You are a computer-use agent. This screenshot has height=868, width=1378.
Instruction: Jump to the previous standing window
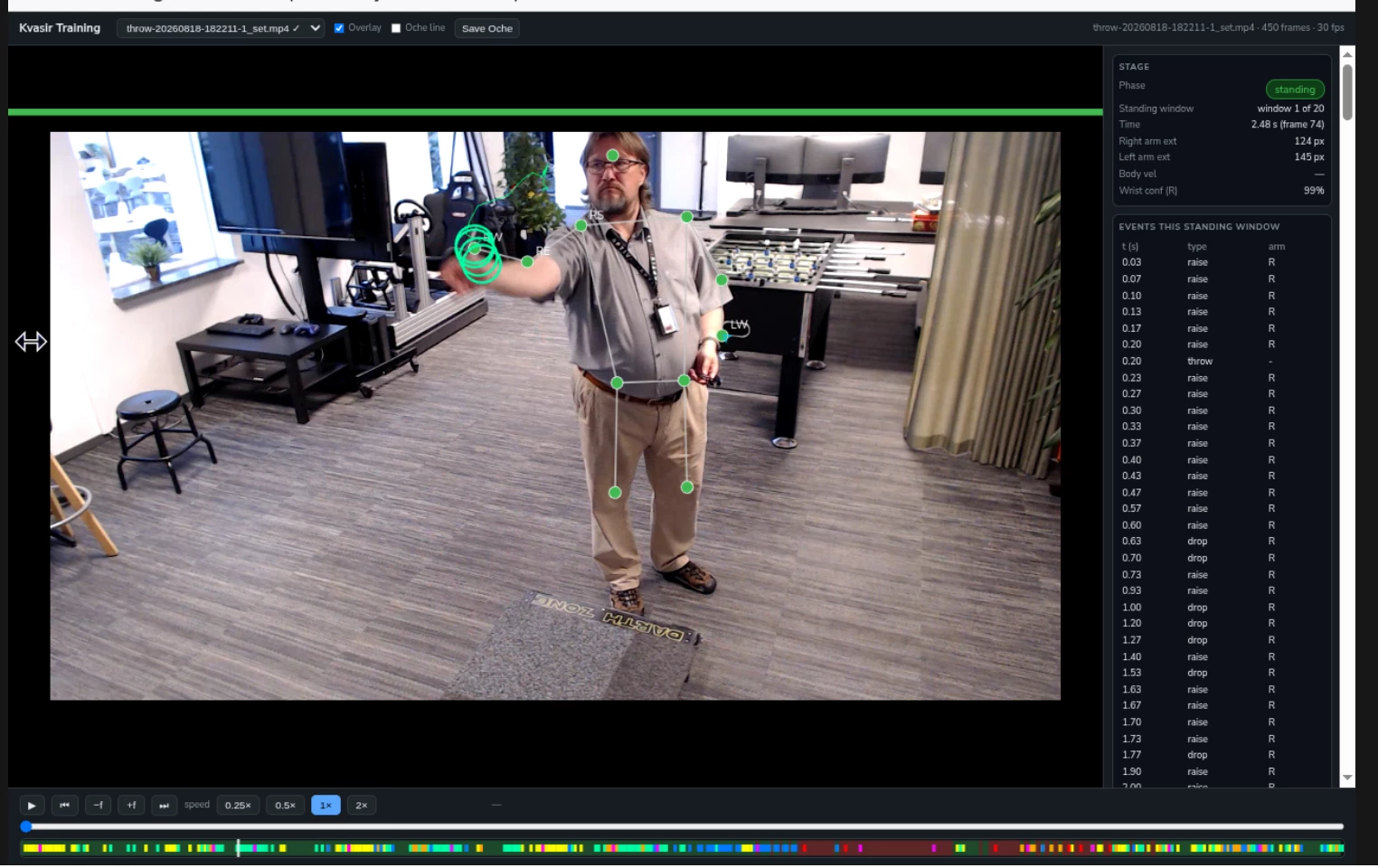pos(64,805)
